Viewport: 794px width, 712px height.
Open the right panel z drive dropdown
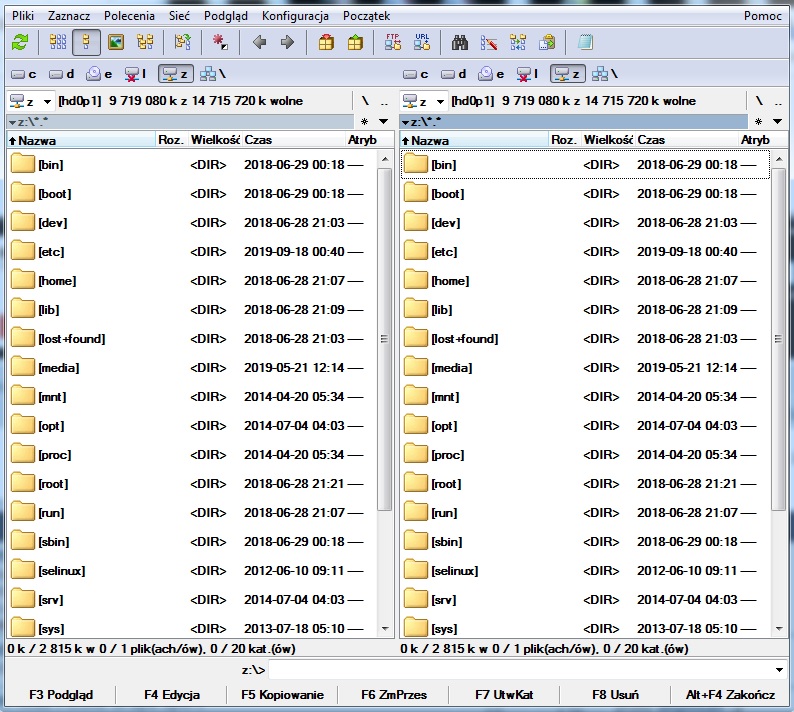coord(424,101)
